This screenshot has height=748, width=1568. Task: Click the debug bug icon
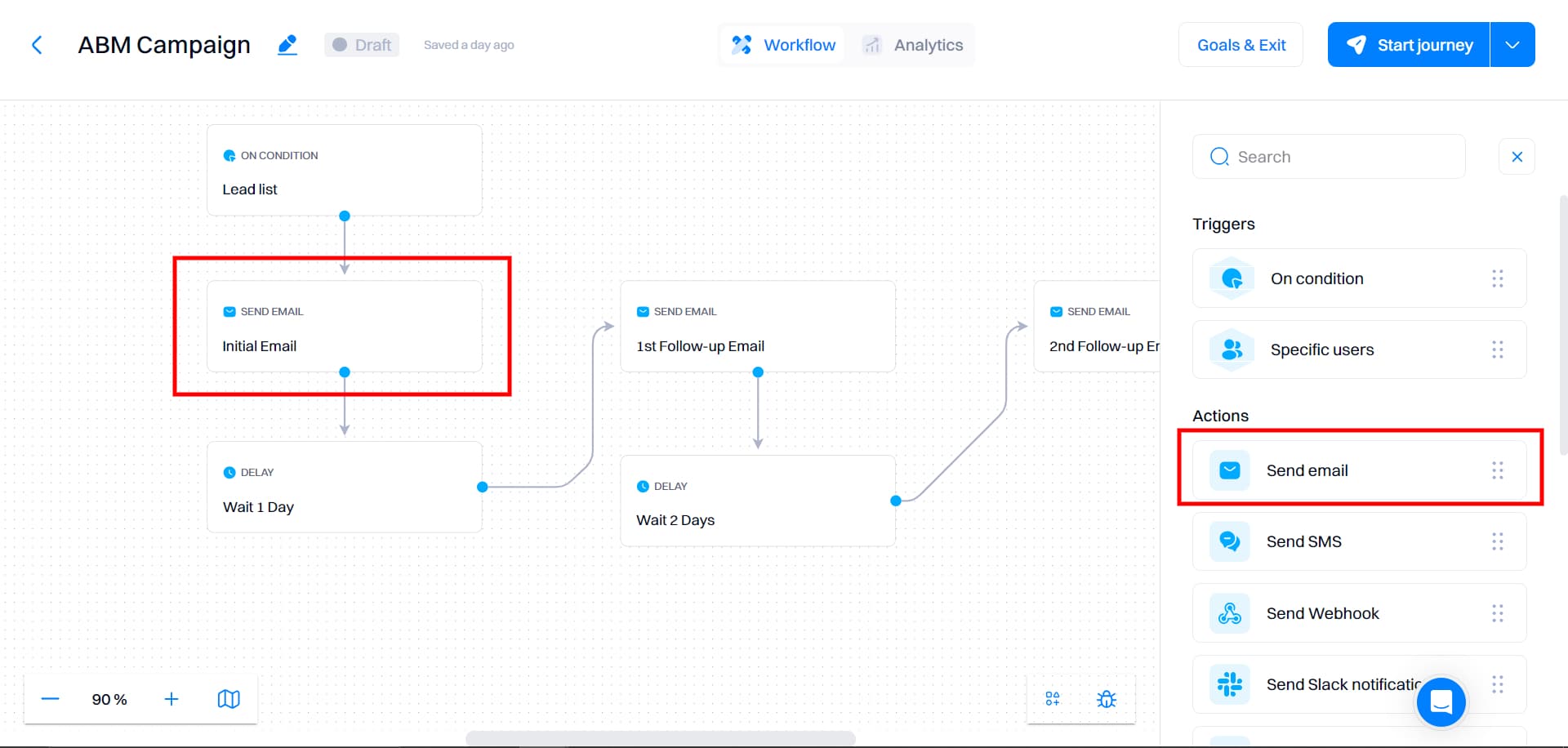(x=1107, y=699)
